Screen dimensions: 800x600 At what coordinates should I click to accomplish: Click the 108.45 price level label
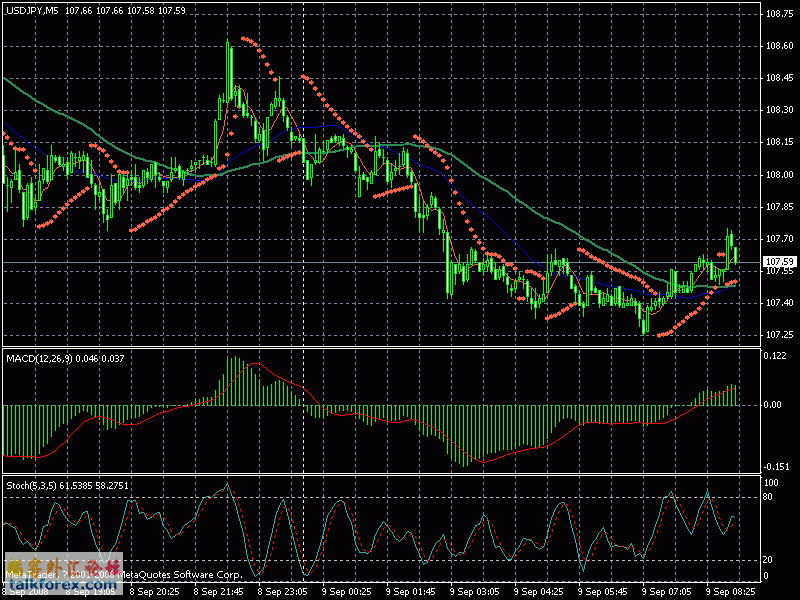(780, 78)
